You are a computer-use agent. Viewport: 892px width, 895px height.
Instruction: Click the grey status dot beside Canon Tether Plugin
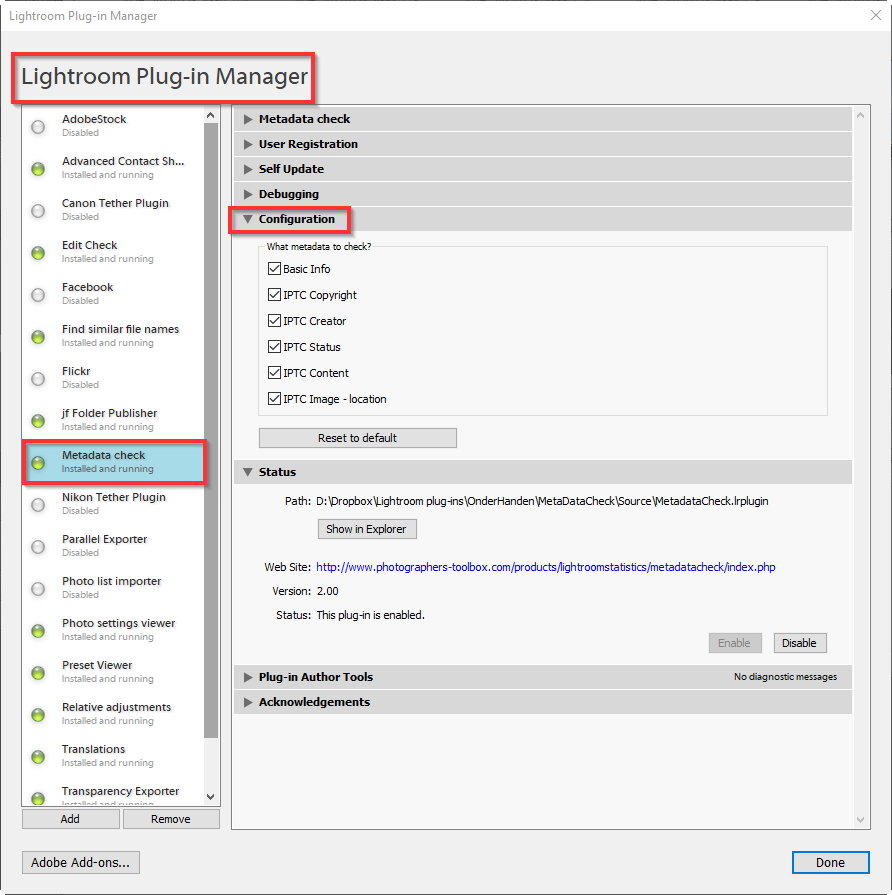[38, 211]
